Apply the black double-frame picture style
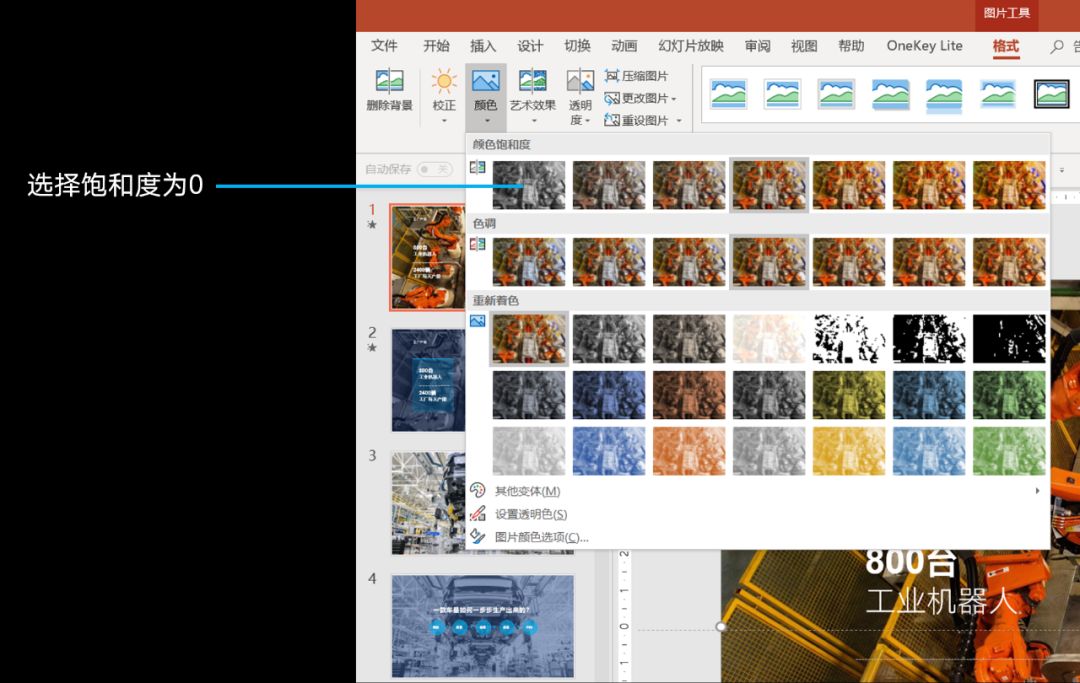1080x683 pixels. click(x=1051, y=94)
